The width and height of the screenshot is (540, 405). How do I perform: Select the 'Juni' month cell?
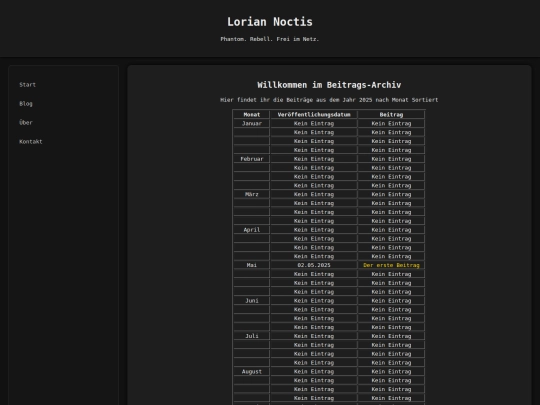252,301
